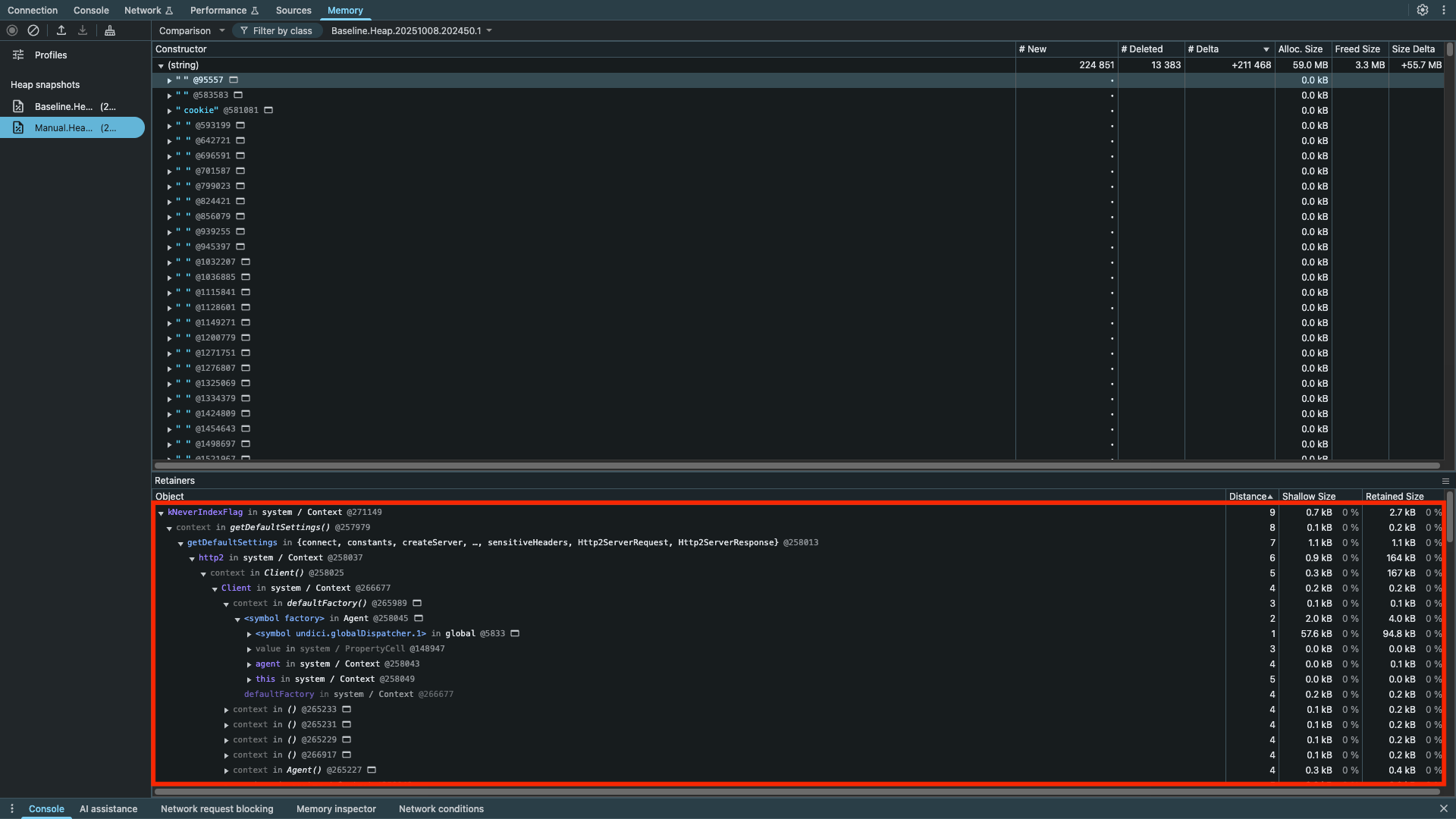Open the Comparison perspective dropdown
Screen dimensions: 1456x819
pos(191,30)
